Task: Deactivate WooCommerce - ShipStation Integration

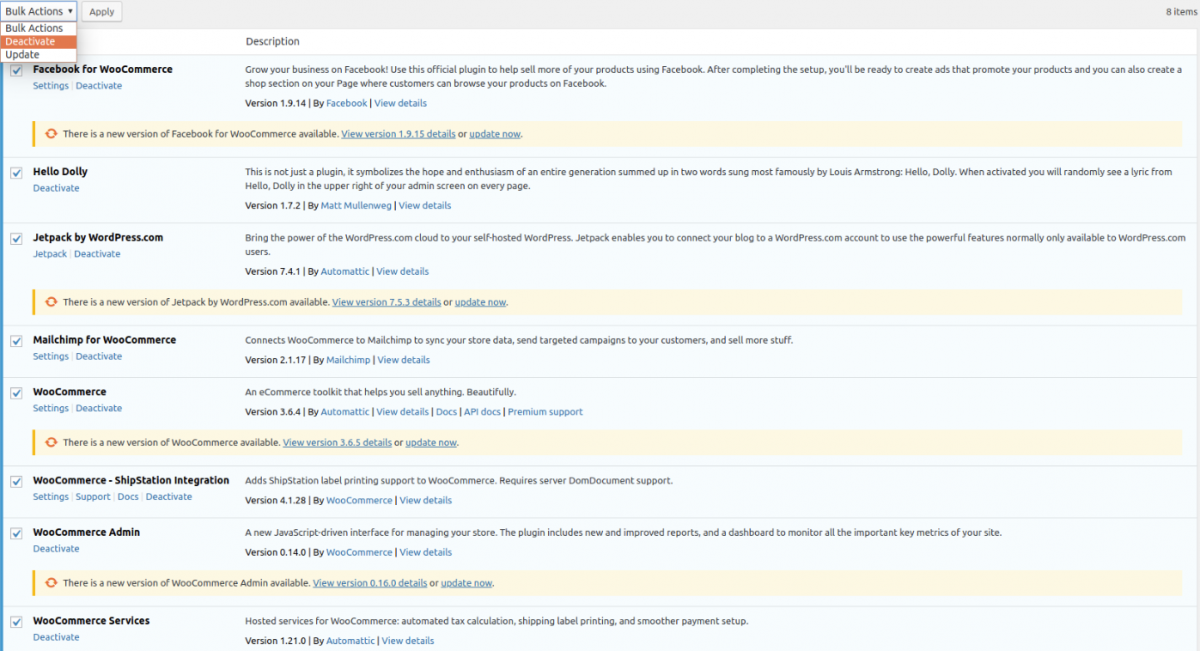Action: coord(169,497)
